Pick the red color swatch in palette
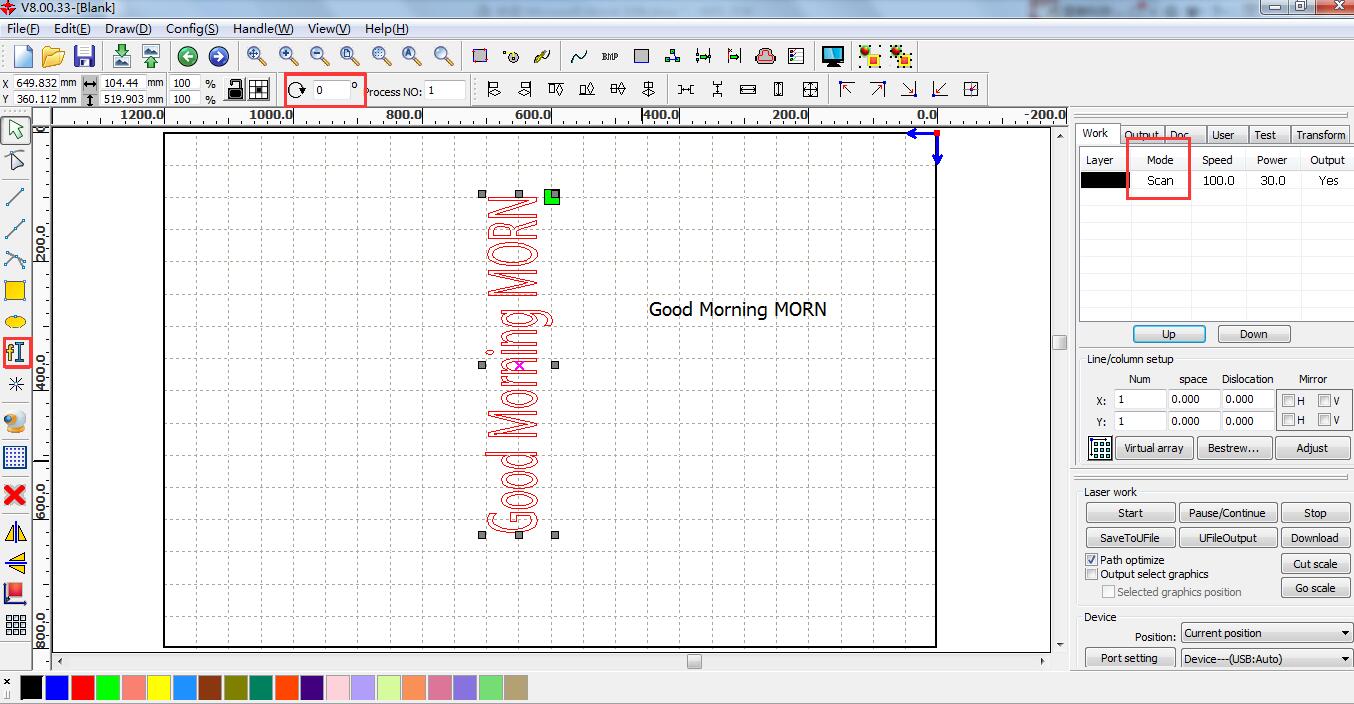The width and height of the screenshot is (1354, 704). tap(83, 687)
